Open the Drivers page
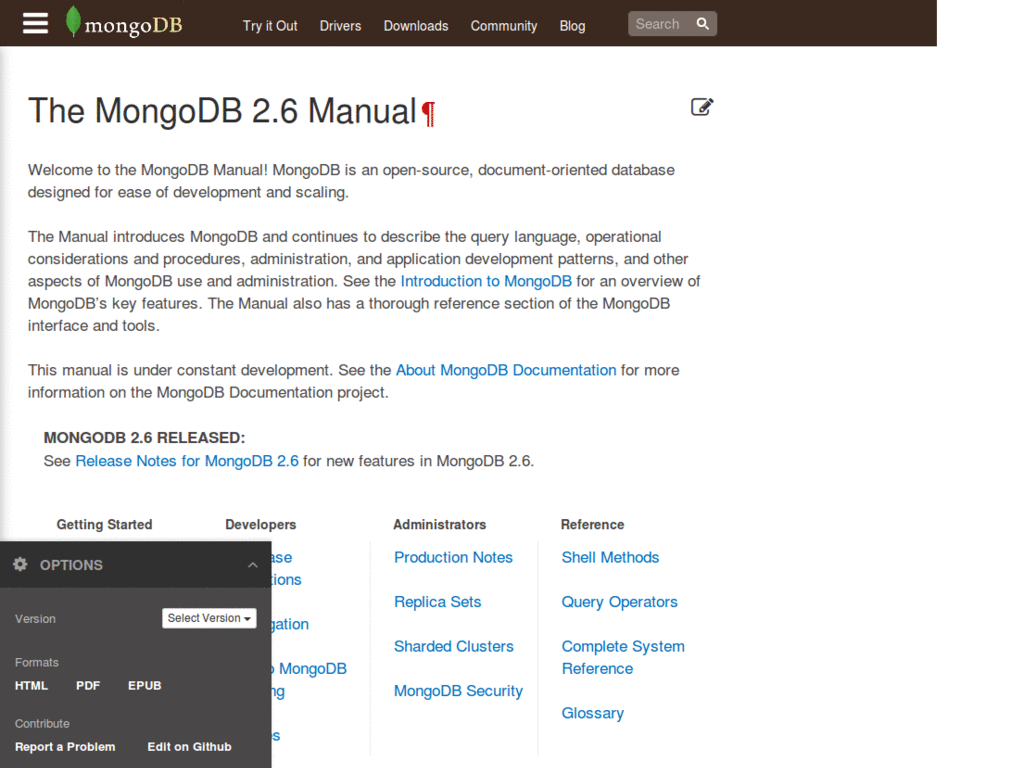1024x768 pixels. point(340,27)
